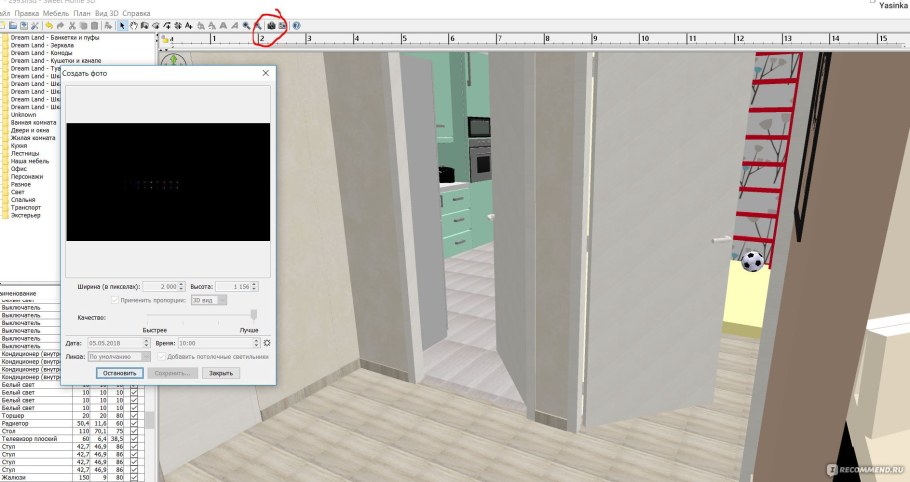Toggle visibility checkbox for Торшер row

135,415
